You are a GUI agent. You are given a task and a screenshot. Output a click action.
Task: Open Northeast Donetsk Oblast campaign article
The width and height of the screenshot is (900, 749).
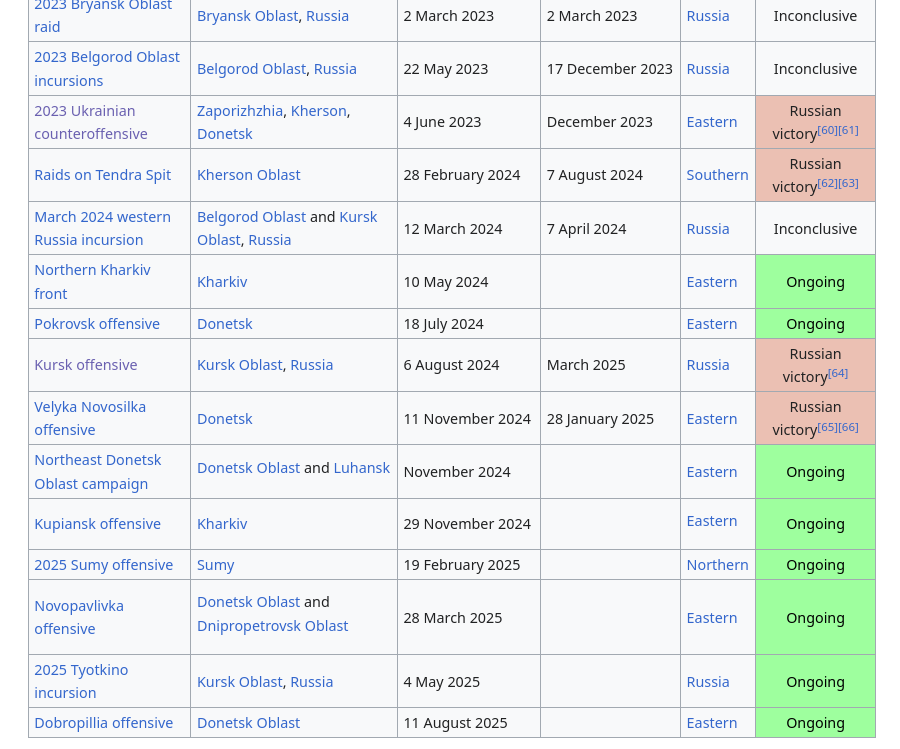point(98,472)
